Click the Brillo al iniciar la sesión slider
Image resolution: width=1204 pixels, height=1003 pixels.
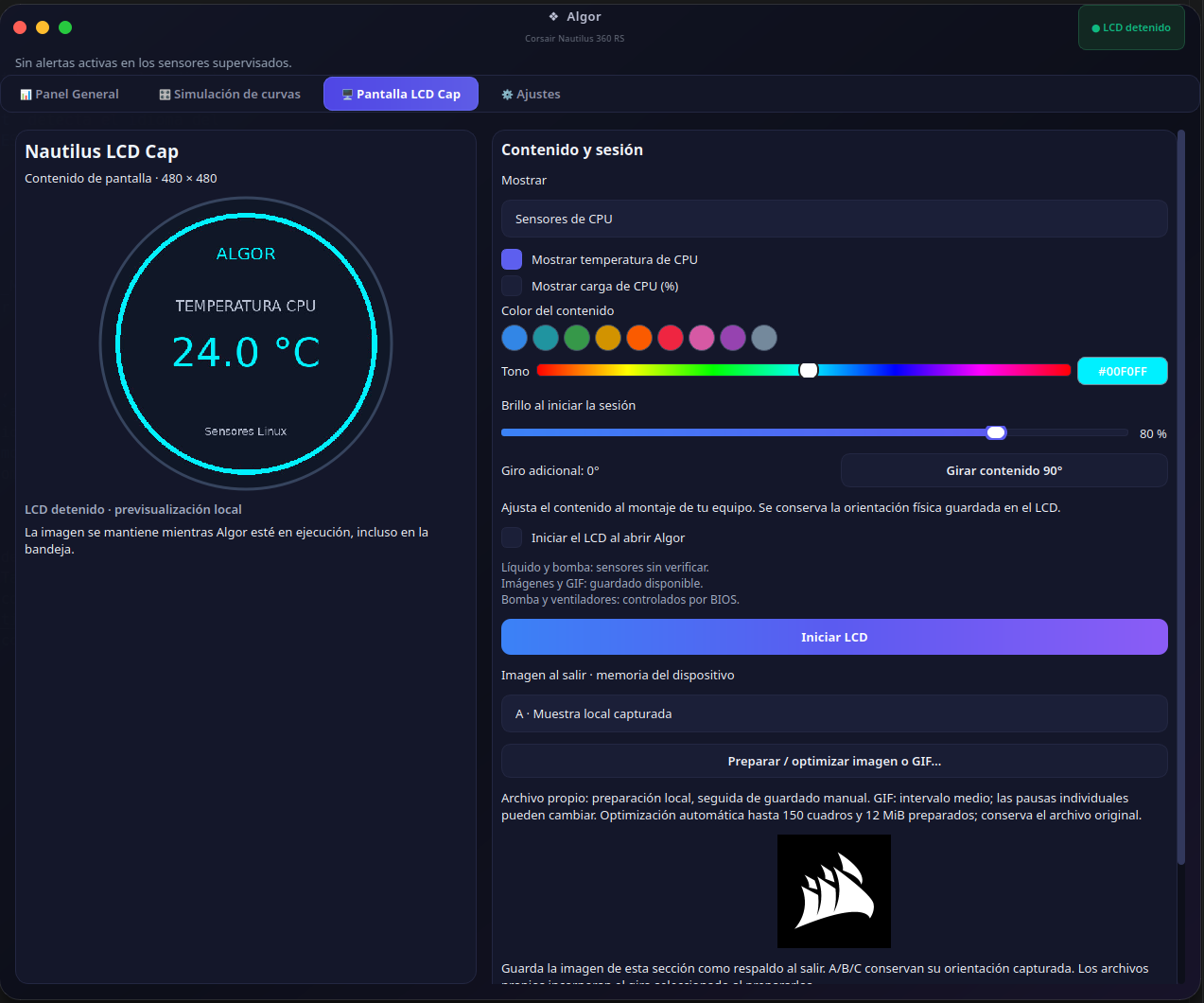(814, 432)
